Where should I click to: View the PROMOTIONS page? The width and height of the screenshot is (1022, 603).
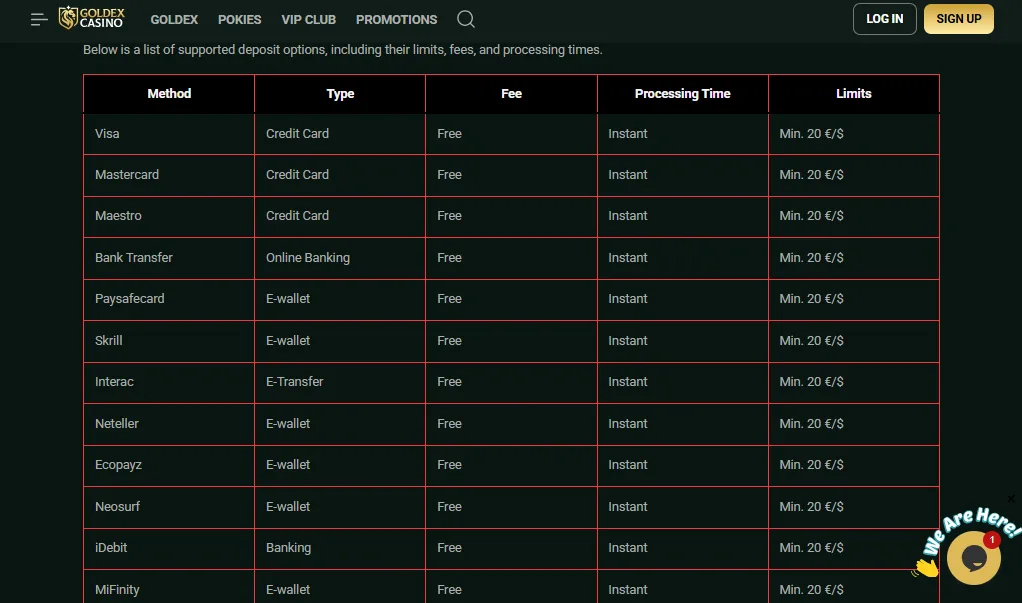[x=396, y=20]
